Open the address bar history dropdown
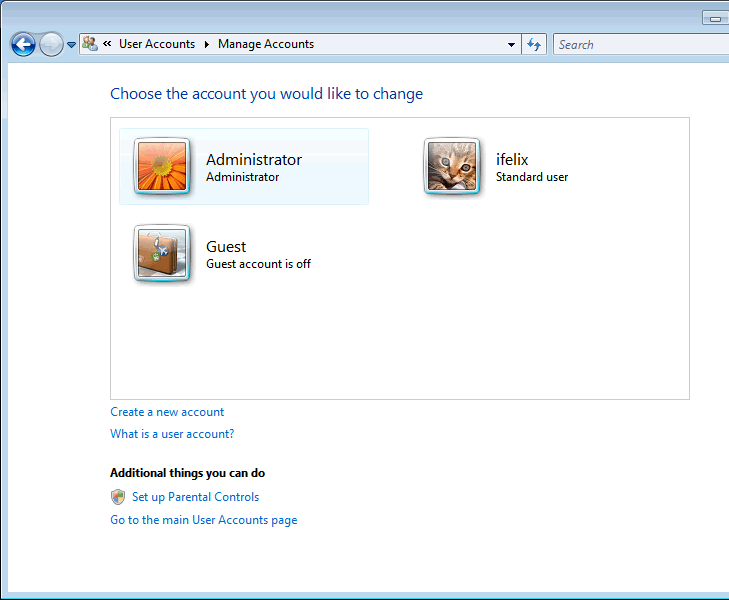 click(511, 44)
